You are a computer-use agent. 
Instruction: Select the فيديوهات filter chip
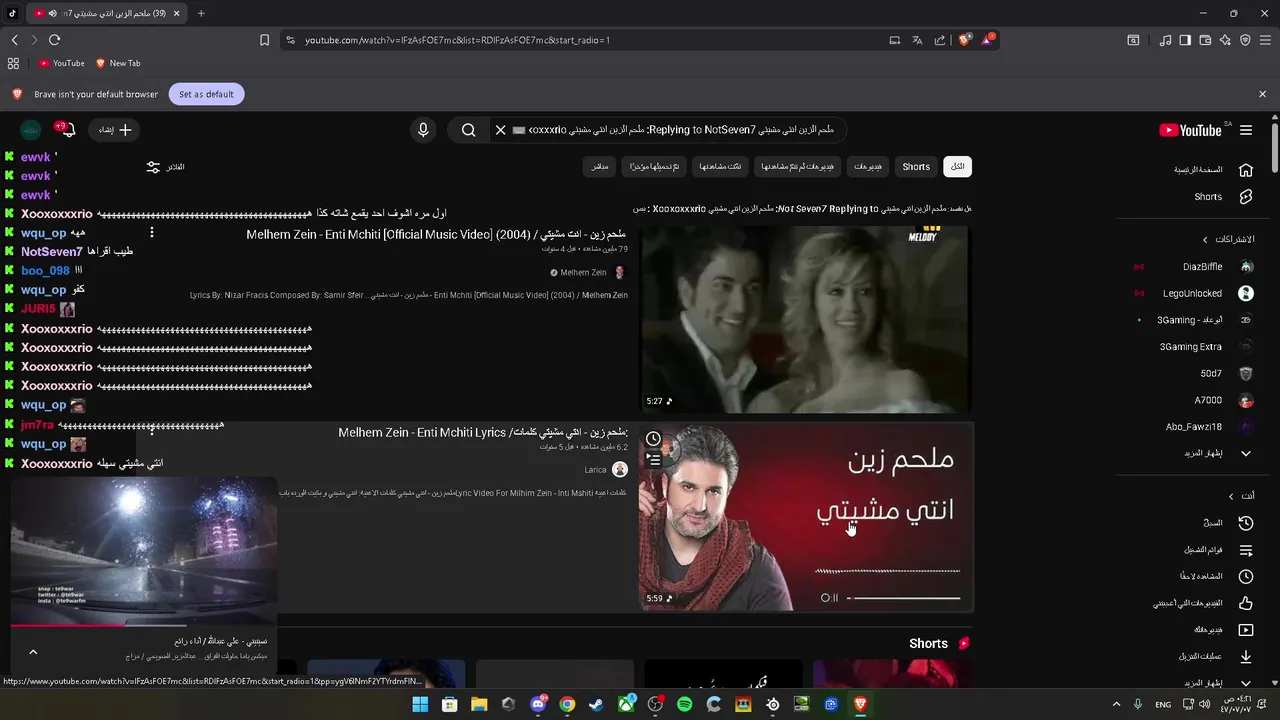click(868, 167)
